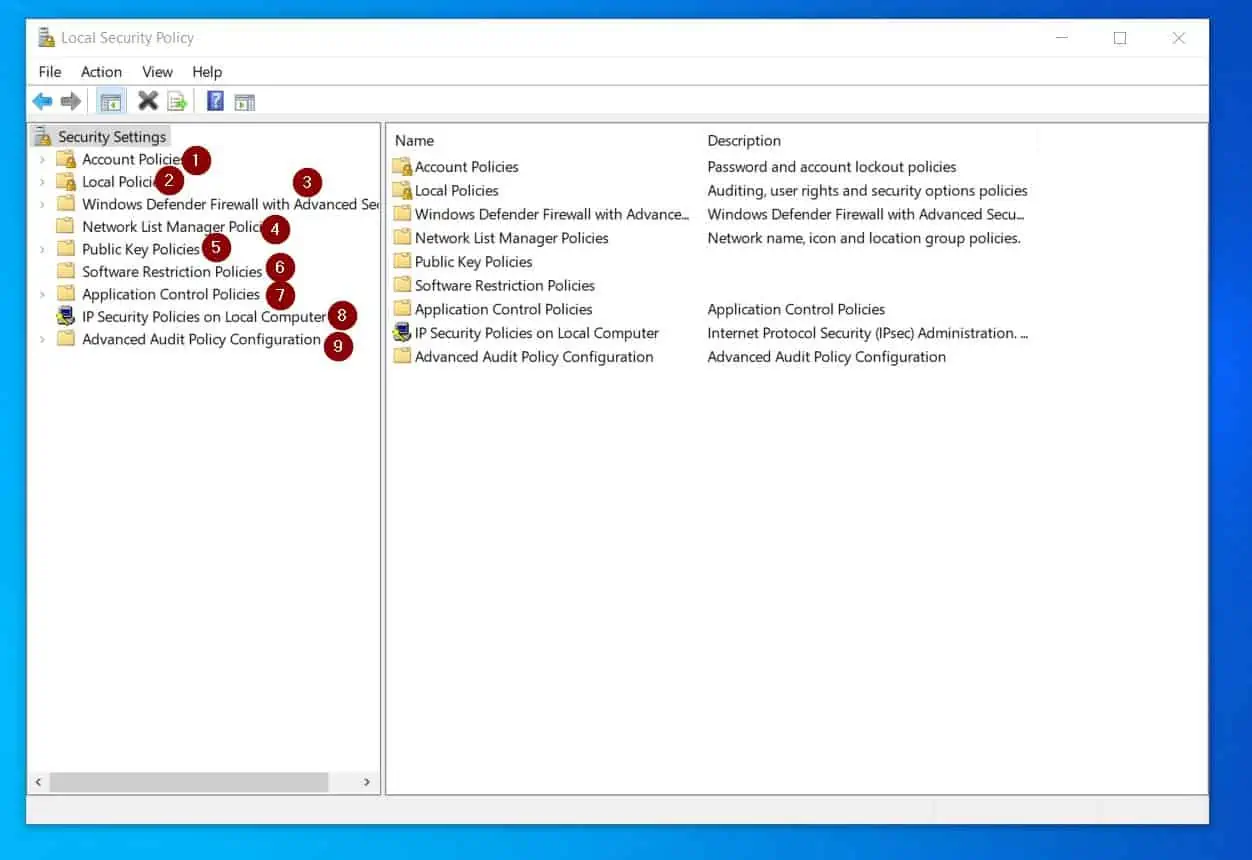The height and width of the screenshot is (860, 1252).
Task: Click "Network name, icon and location group policies."
Action: (x=864, y=238)
